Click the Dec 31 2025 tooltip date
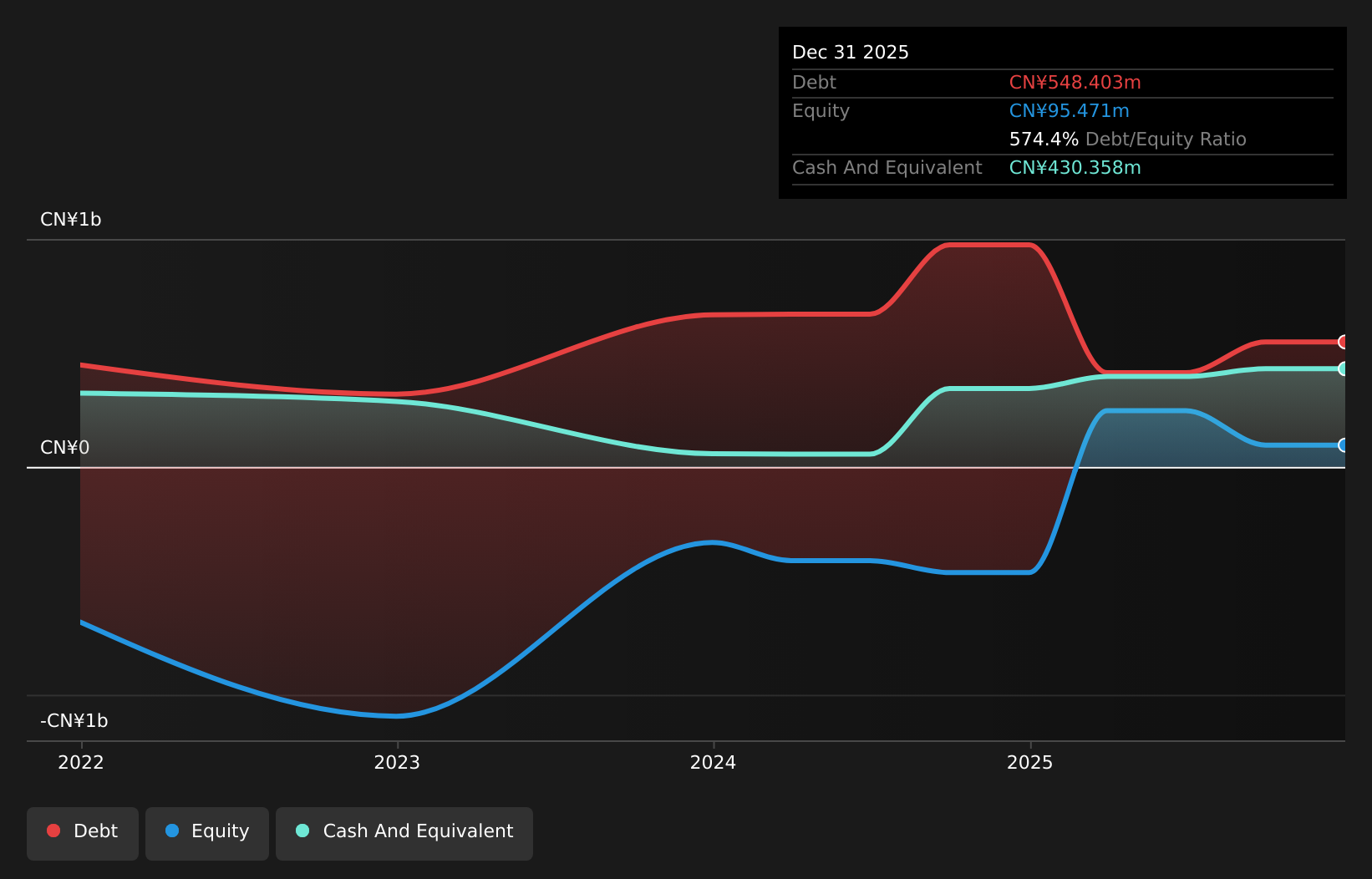The height and width of the screenshot is (879, 1372). pyautogui.click(x=851, y=53)
